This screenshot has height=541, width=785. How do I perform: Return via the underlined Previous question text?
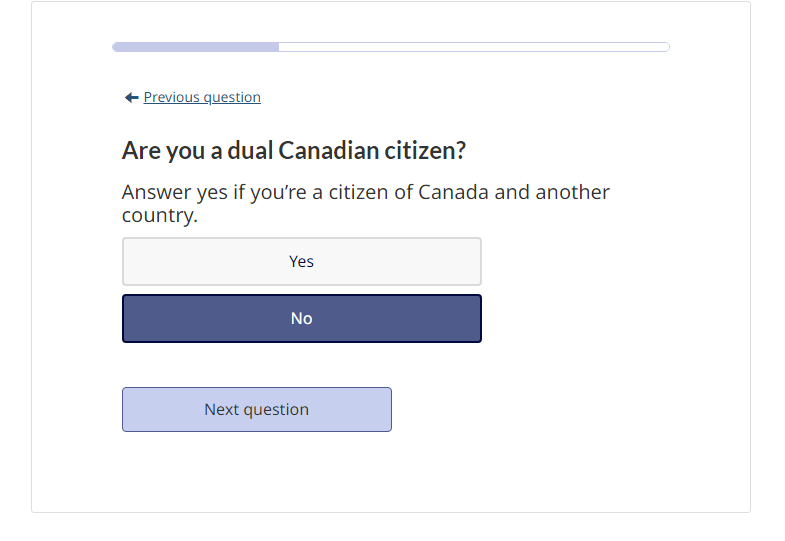pos(202,98)
